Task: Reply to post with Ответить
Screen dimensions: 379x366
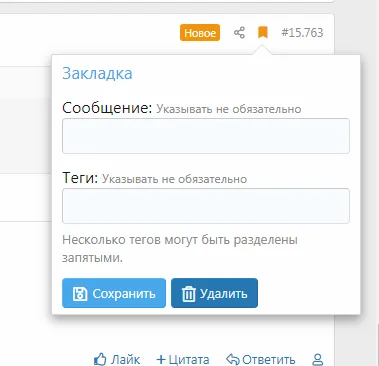Action: [x=260, y=359]
